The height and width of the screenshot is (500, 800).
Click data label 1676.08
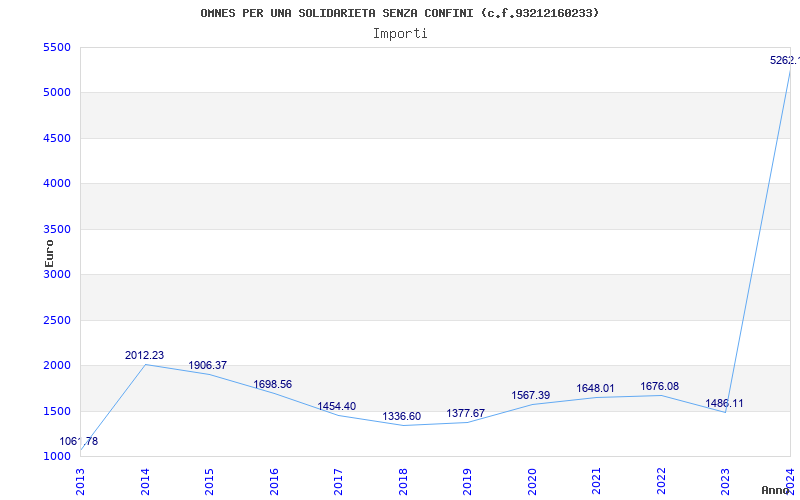pyautogui.click(x=660, y=387)
